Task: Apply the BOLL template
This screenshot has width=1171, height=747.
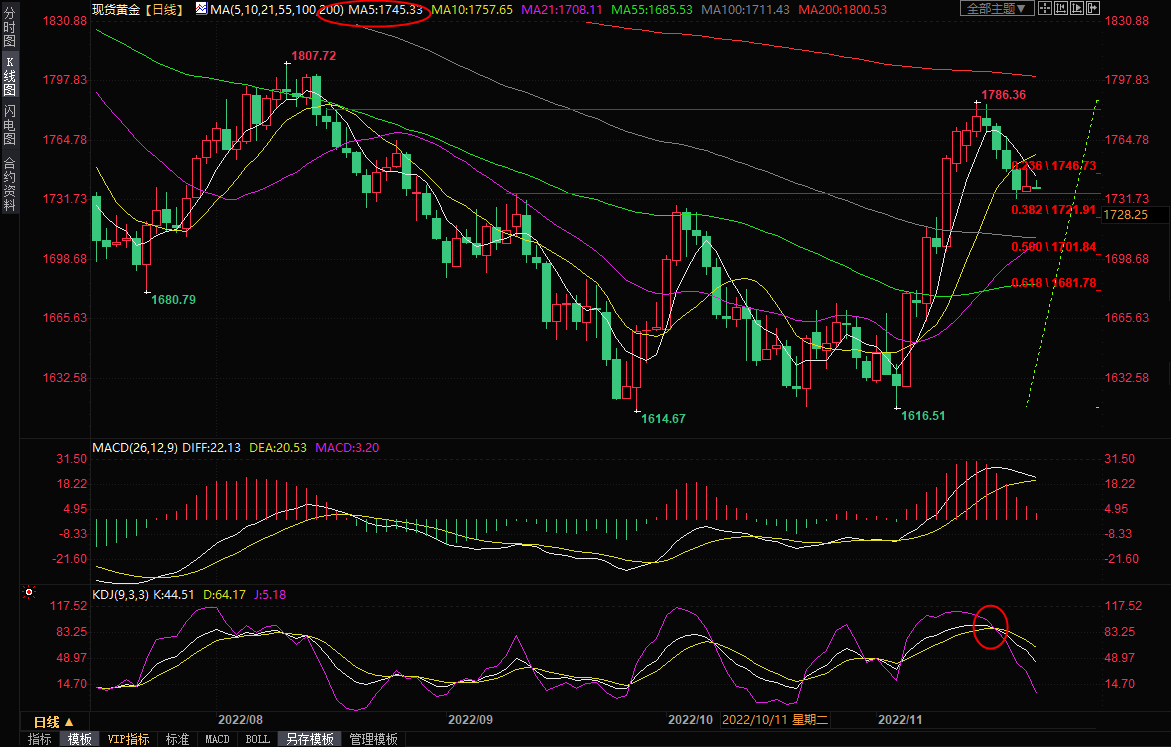Action: click(x=257, y=739)
